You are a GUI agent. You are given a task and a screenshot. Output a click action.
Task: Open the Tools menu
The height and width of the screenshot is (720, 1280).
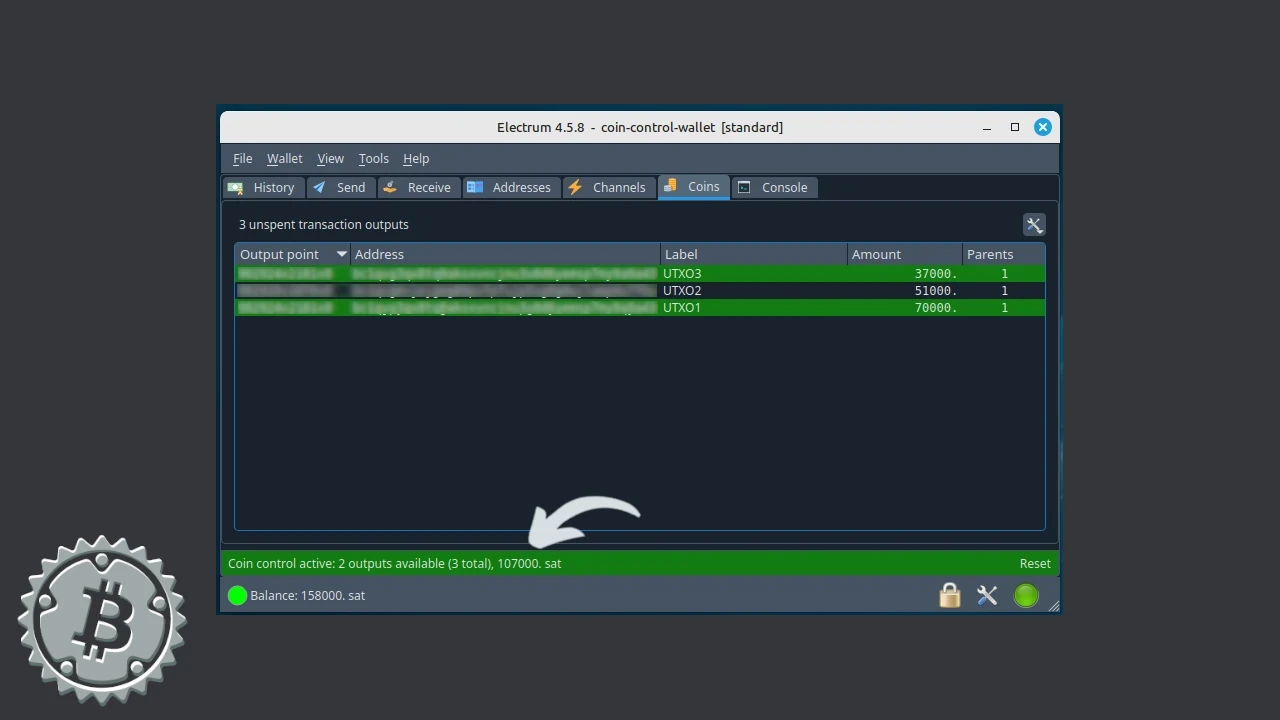pos(373,158)
